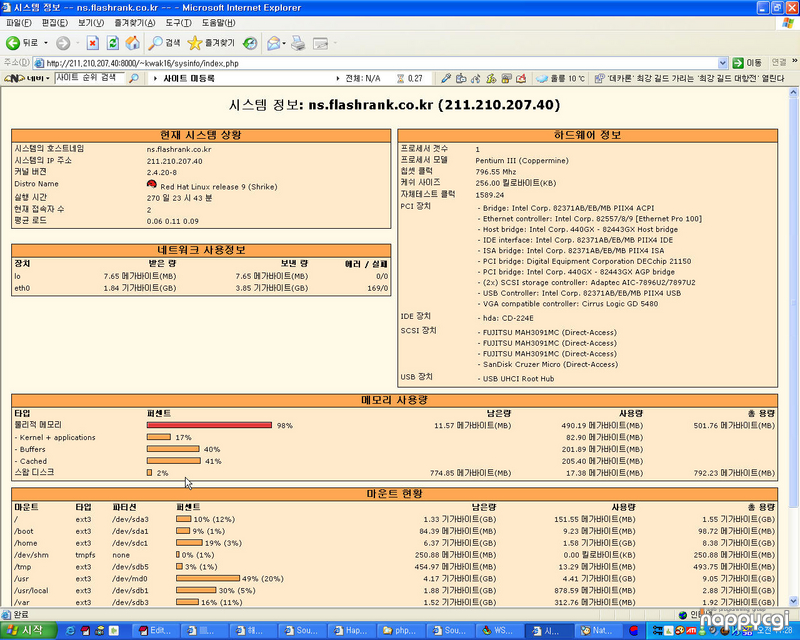Switch to the Nat... taskbar window
Image resolution: width=800 pixels, height=640 pixels.
coord(597,631)
